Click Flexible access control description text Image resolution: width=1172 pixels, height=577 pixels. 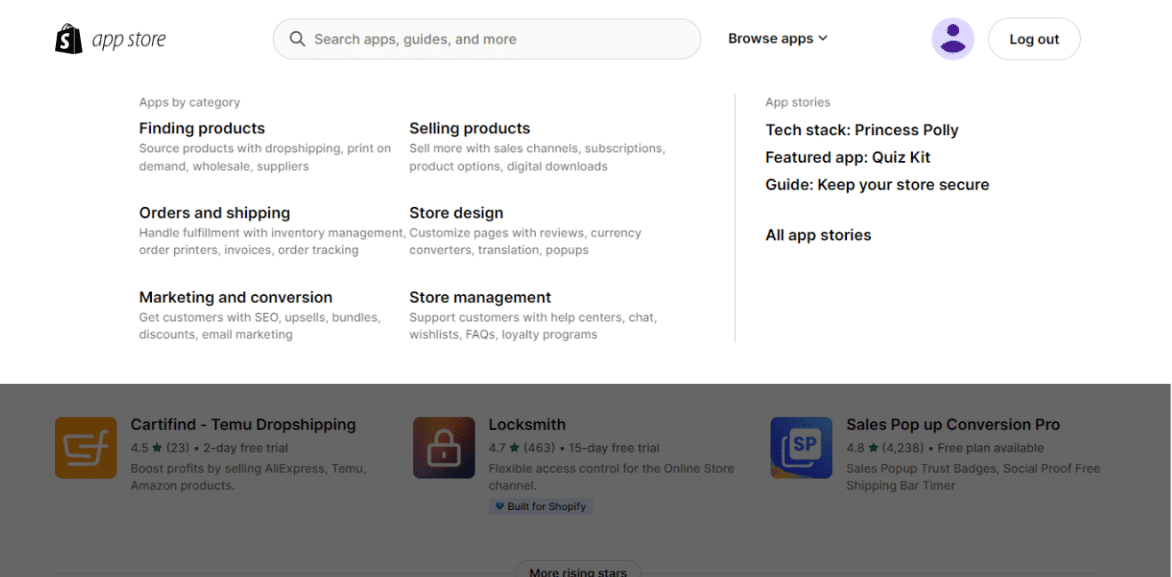611,478
